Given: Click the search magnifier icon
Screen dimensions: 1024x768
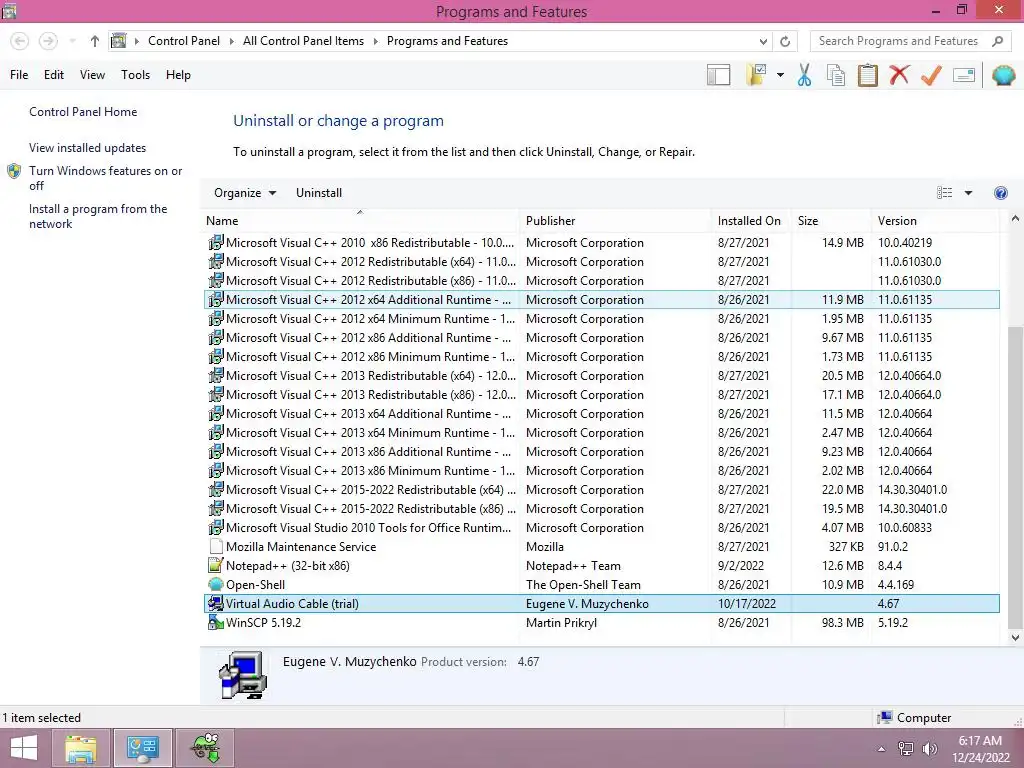Looking at the screenshot, I should click(x=997, y=41).
